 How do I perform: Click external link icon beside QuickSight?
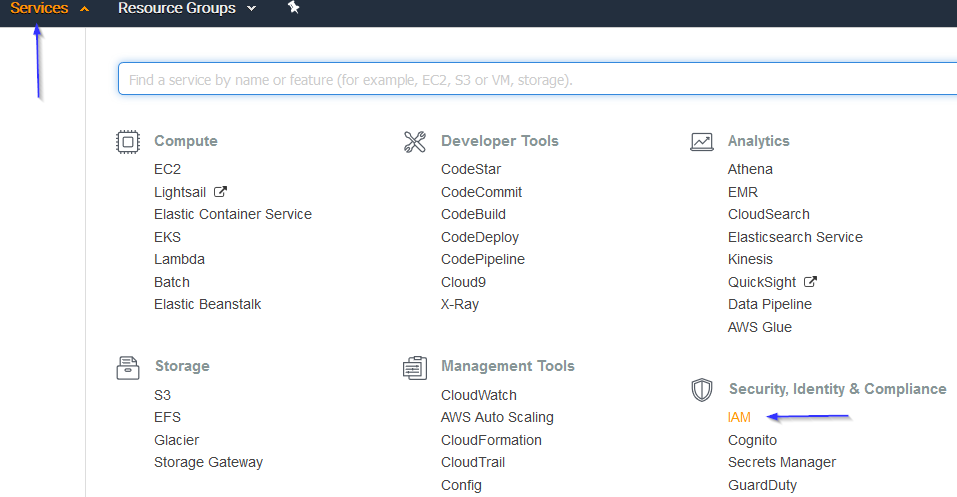(810, 281)
